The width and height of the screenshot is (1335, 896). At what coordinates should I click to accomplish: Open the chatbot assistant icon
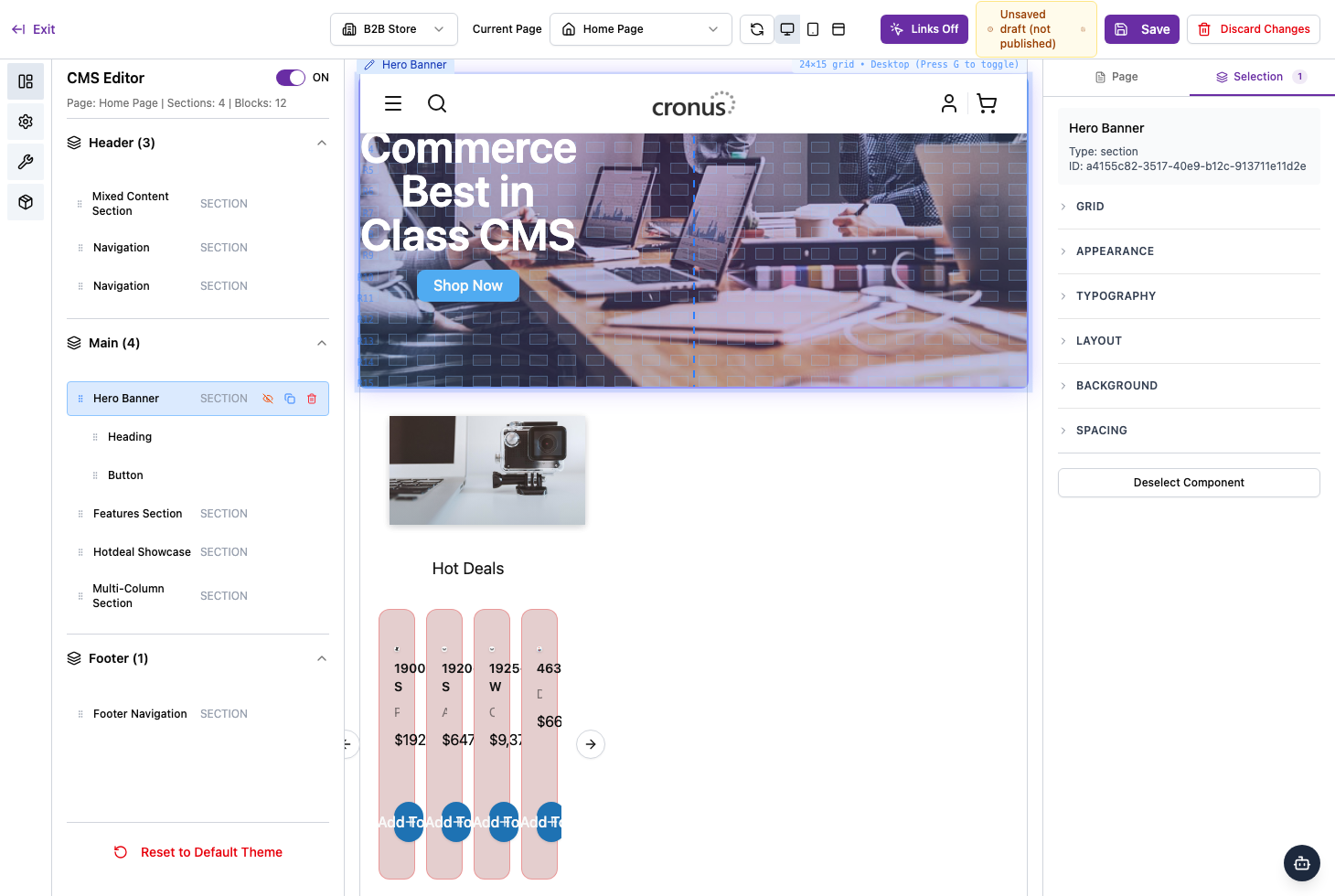coord(1302,863)
